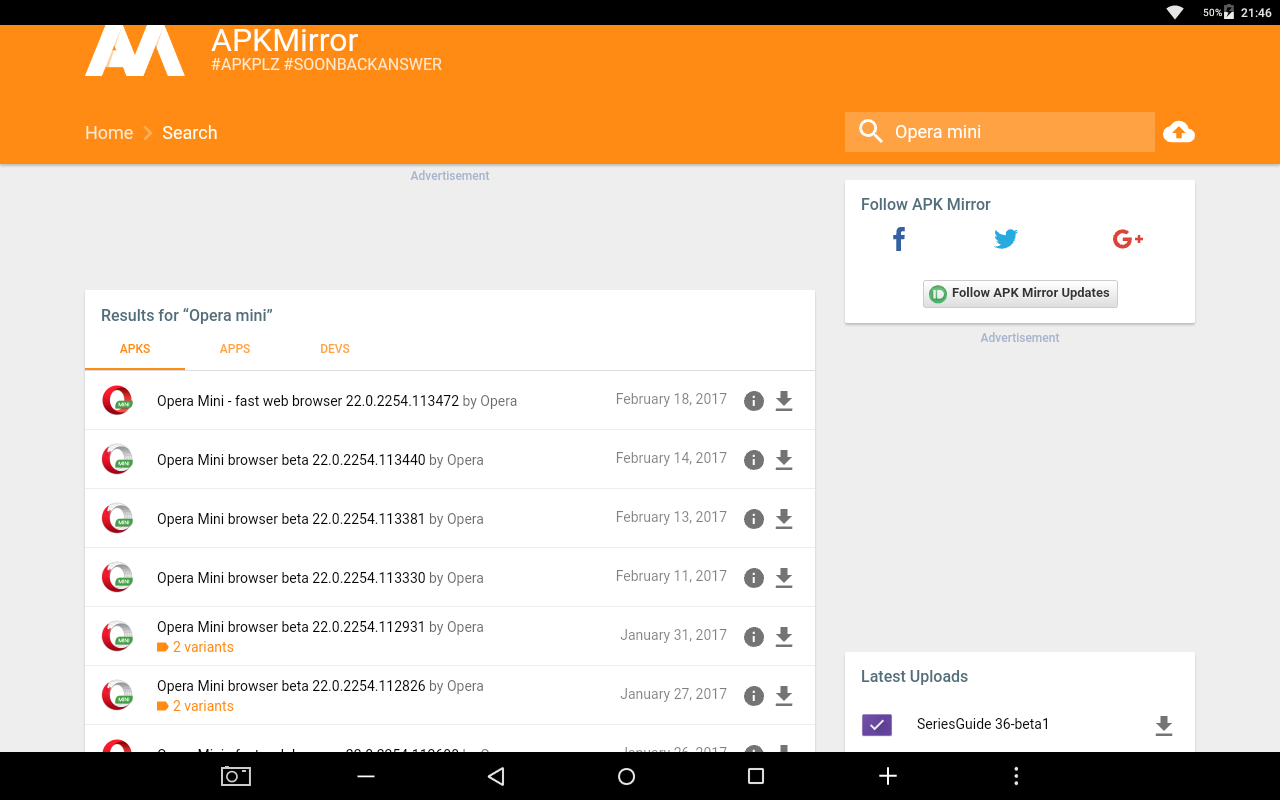Click APKMirror site title
The height and width of the screenshot is (800, 1280).
point(285,40)
